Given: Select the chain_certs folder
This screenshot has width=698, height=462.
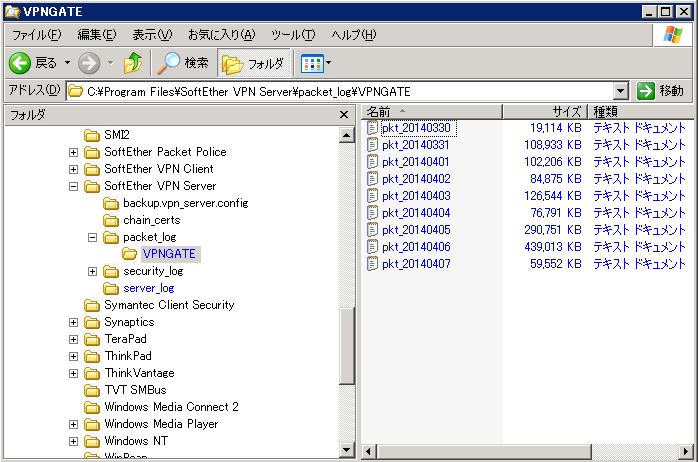Looking at the screenshot, I should (x=152, y=220).
